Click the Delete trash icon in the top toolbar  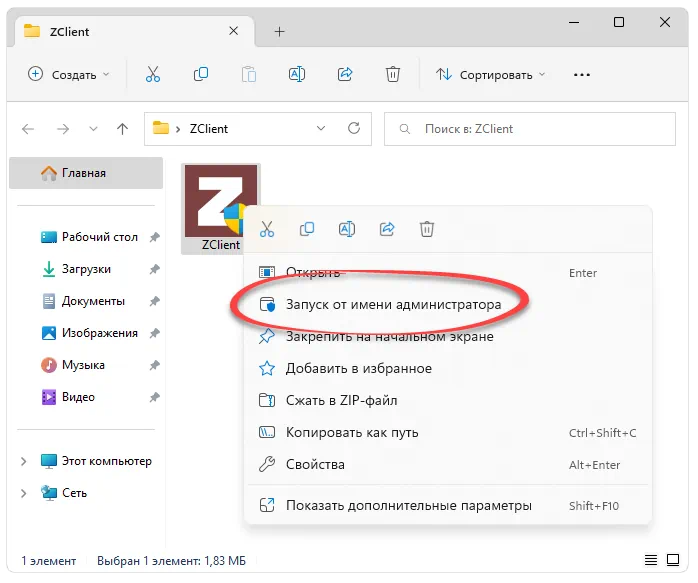393,74
